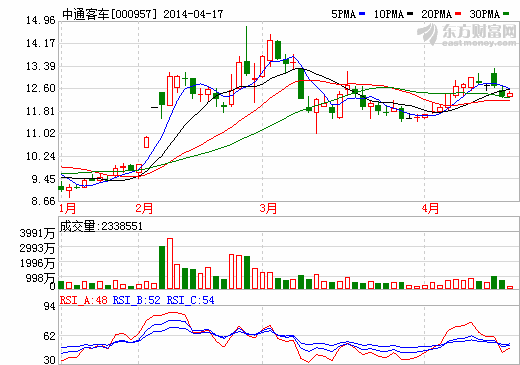Select the 30PMA legend label
The image size is (520, 365).
(484, 14)
